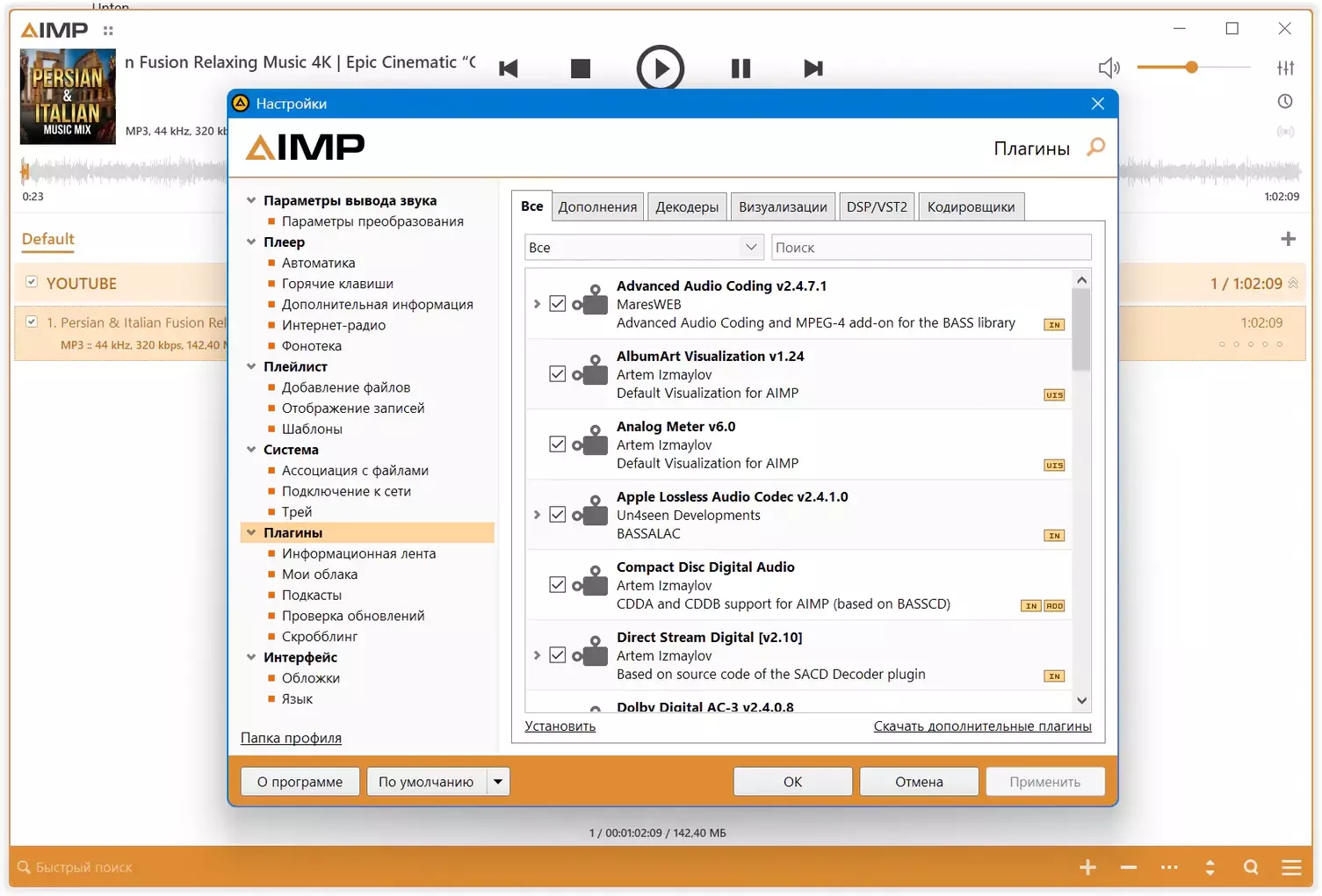Click the Analog Meter plugin icon

tap(590, 442)
